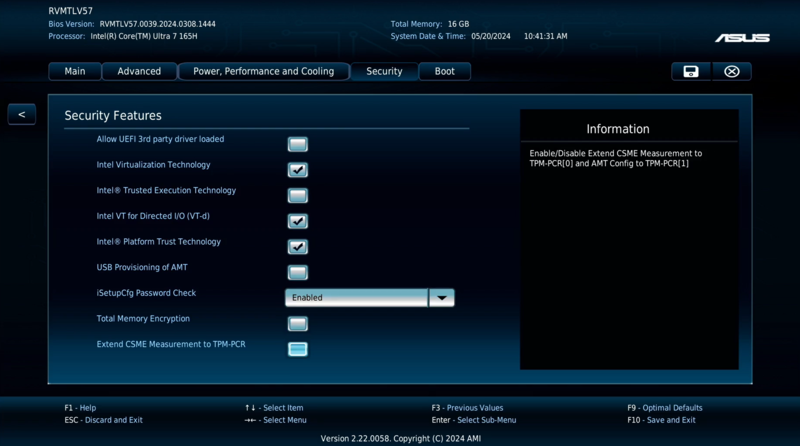This screenshot has width=800, height=446.
Task: Click the save floppy disk icon
Action: coord(691,71)
